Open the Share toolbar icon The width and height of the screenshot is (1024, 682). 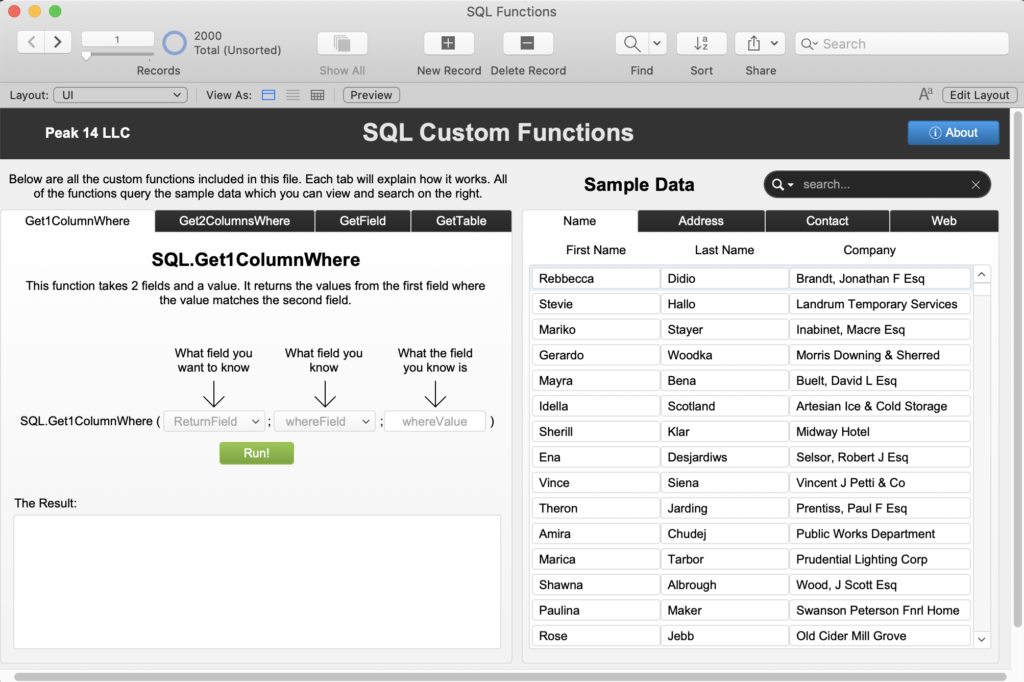coord(753,43)
